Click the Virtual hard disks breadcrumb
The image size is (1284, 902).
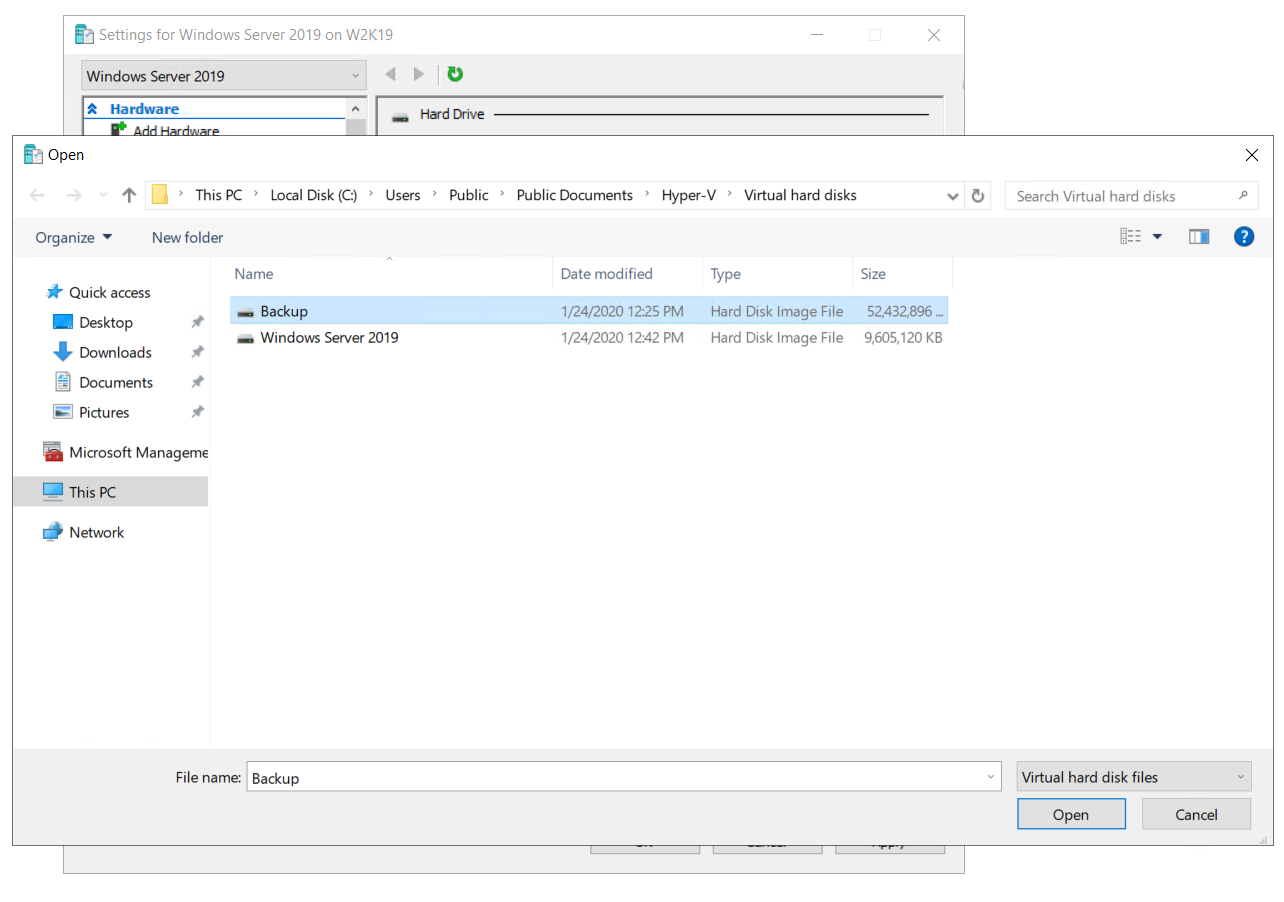[800, 196]
